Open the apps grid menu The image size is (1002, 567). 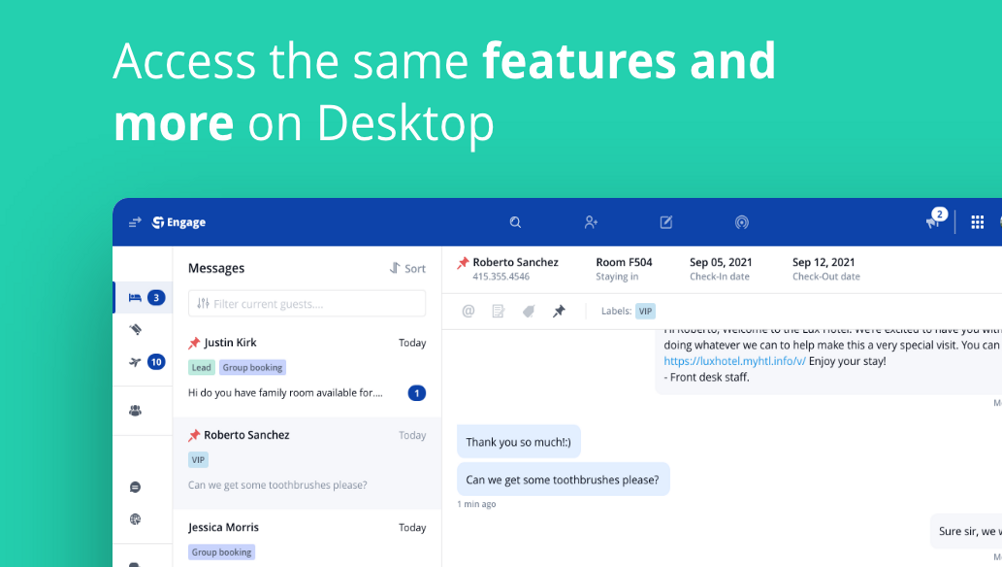[977, 222]
